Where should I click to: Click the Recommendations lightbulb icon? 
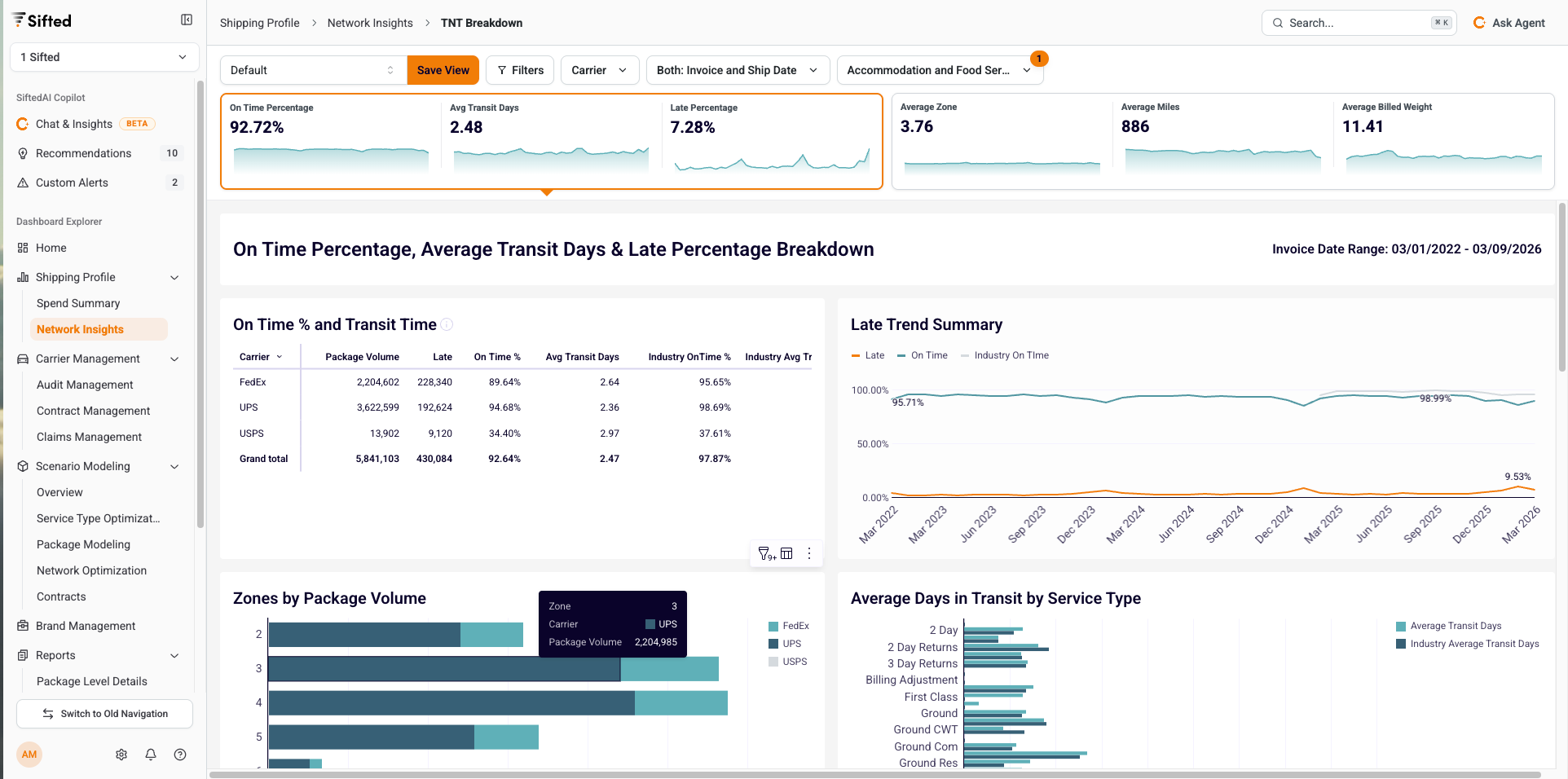click(x=23, y=153)
